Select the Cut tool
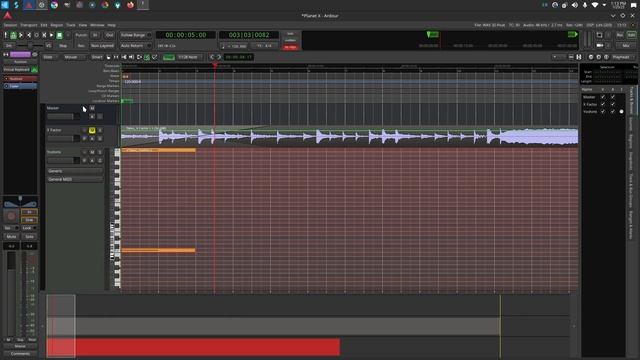This screenshot has width=640, height=360. (124, 57)
